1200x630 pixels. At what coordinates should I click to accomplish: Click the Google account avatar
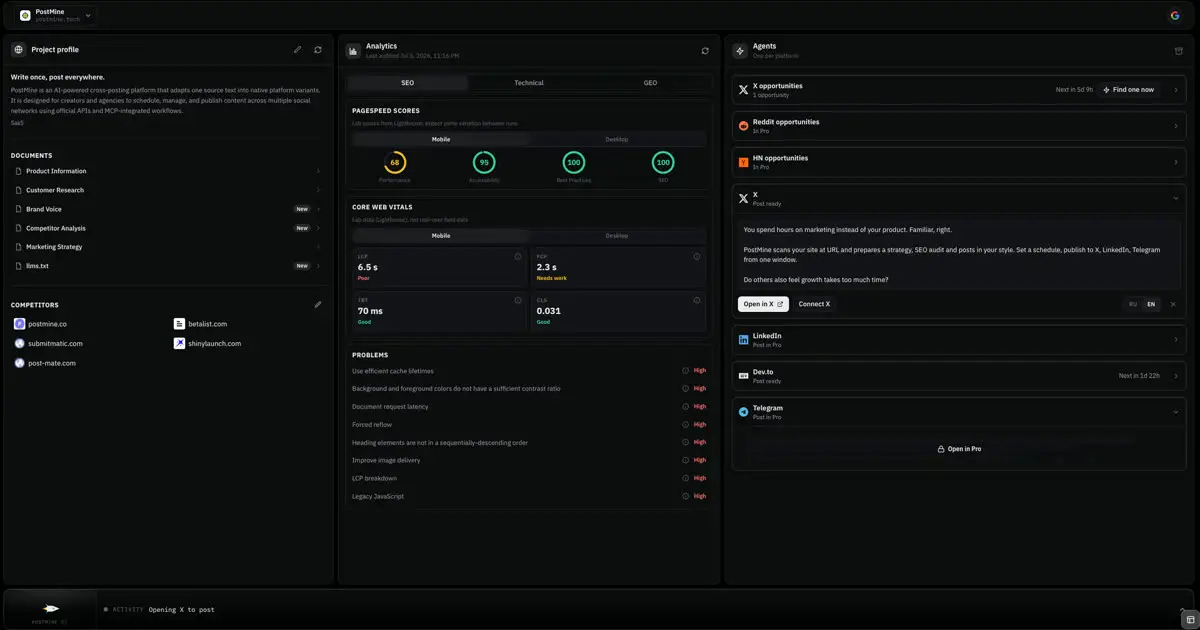click(1175, 15)
